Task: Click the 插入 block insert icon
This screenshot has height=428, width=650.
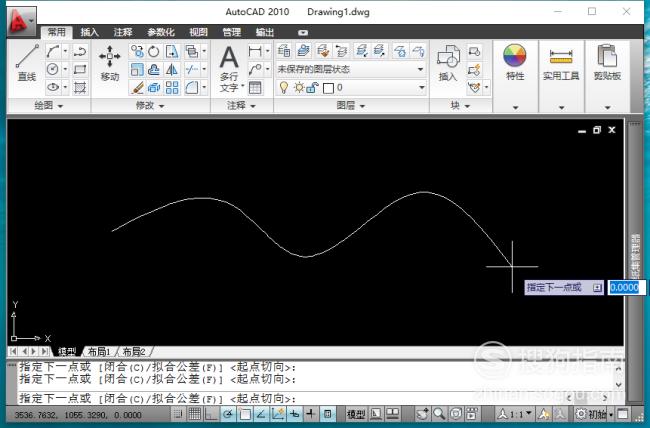Action: 448,62
